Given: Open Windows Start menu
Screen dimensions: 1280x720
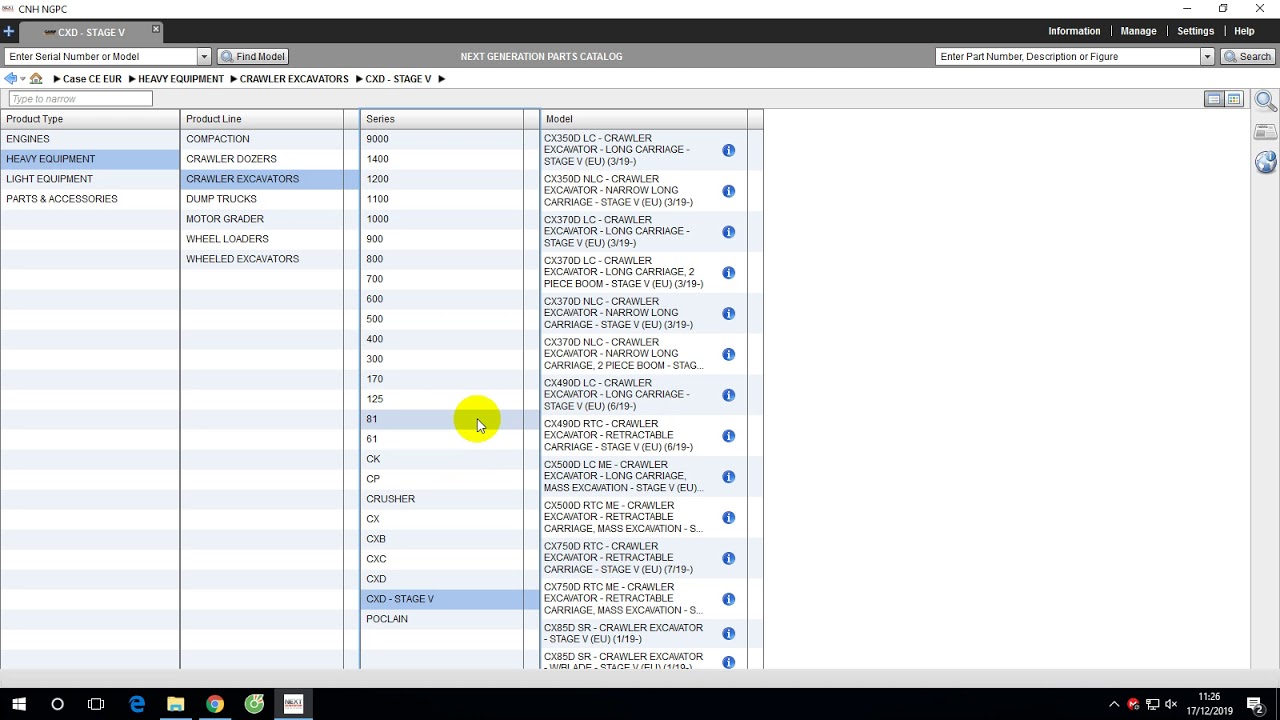Looking at the screenshot, I should 19,704.
